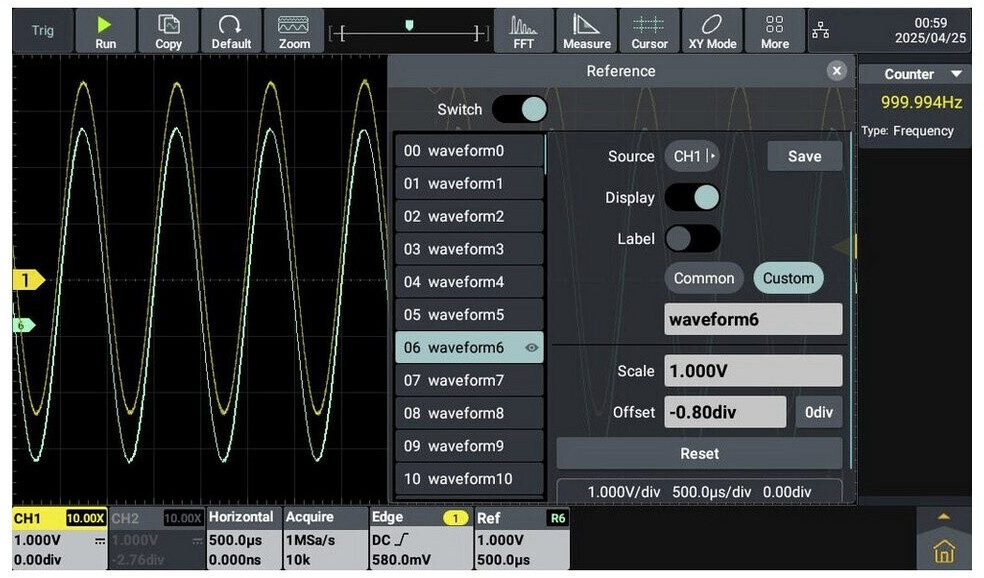
Task: Restore settings with Default icon
Action: click(231, 31)
